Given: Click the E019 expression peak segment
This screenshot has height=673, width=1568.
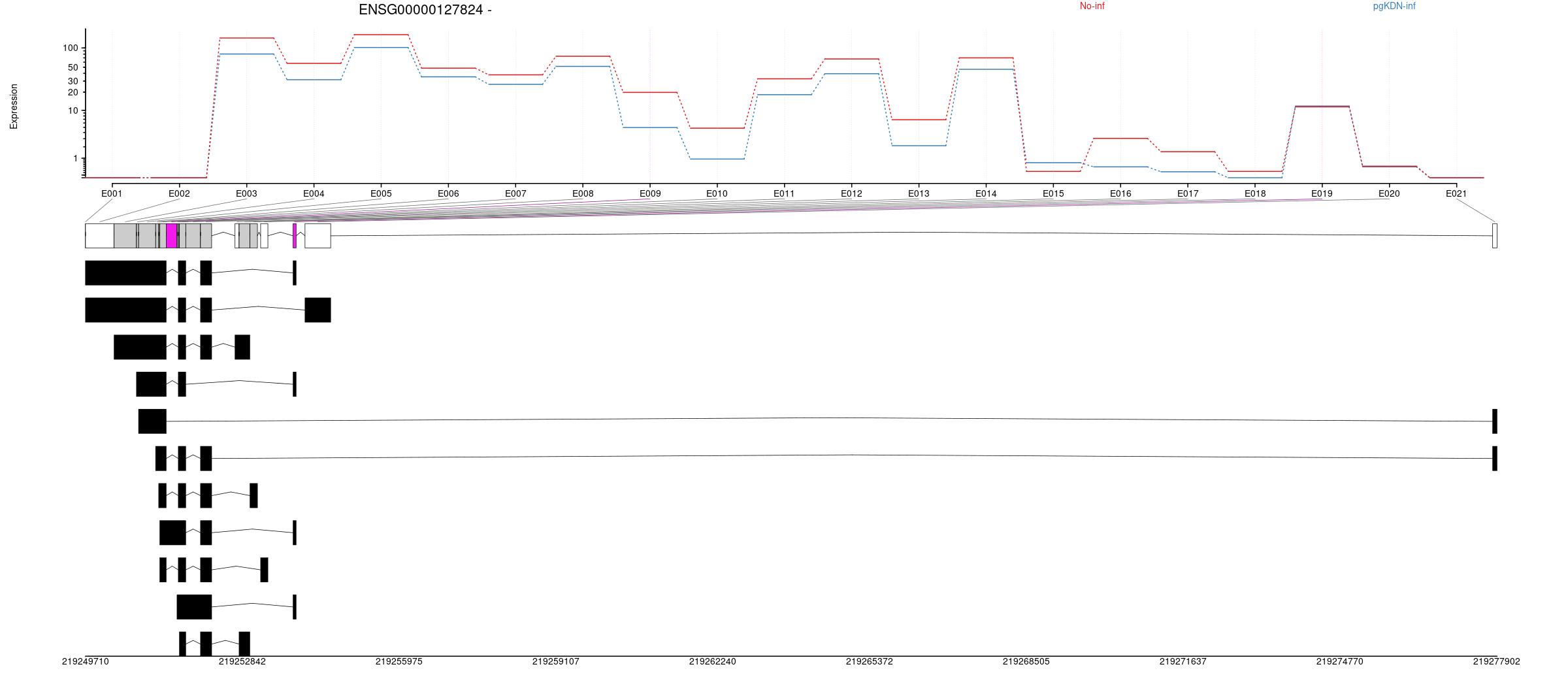Looking at the screenshot, I should click(1322, 107).
